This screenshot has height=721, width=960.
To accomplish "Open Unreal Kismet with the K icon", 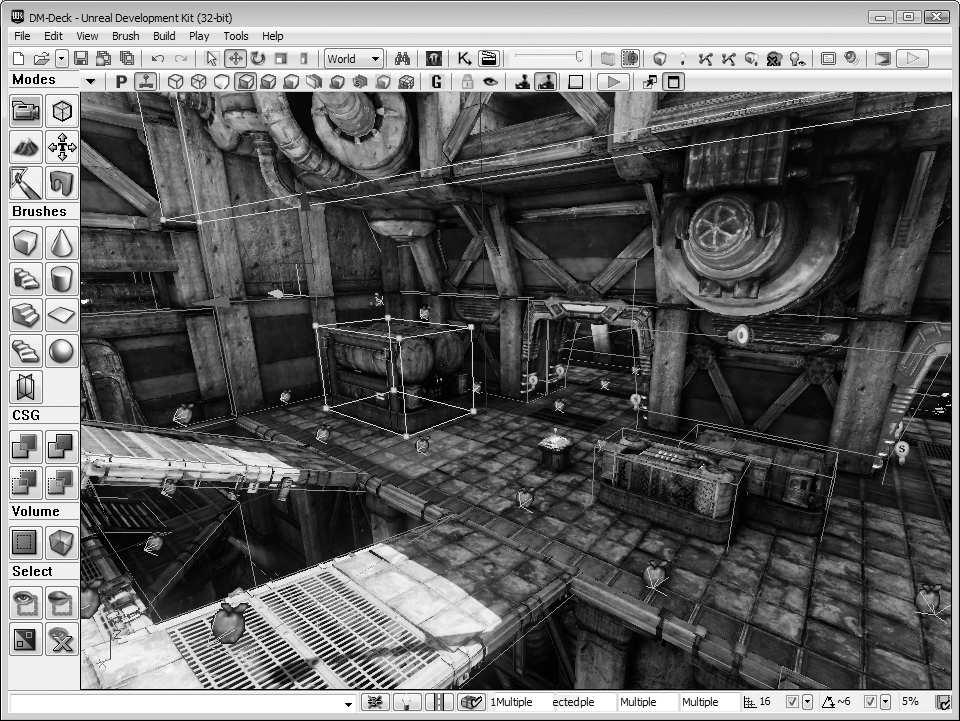I will (x=465, y=59).
